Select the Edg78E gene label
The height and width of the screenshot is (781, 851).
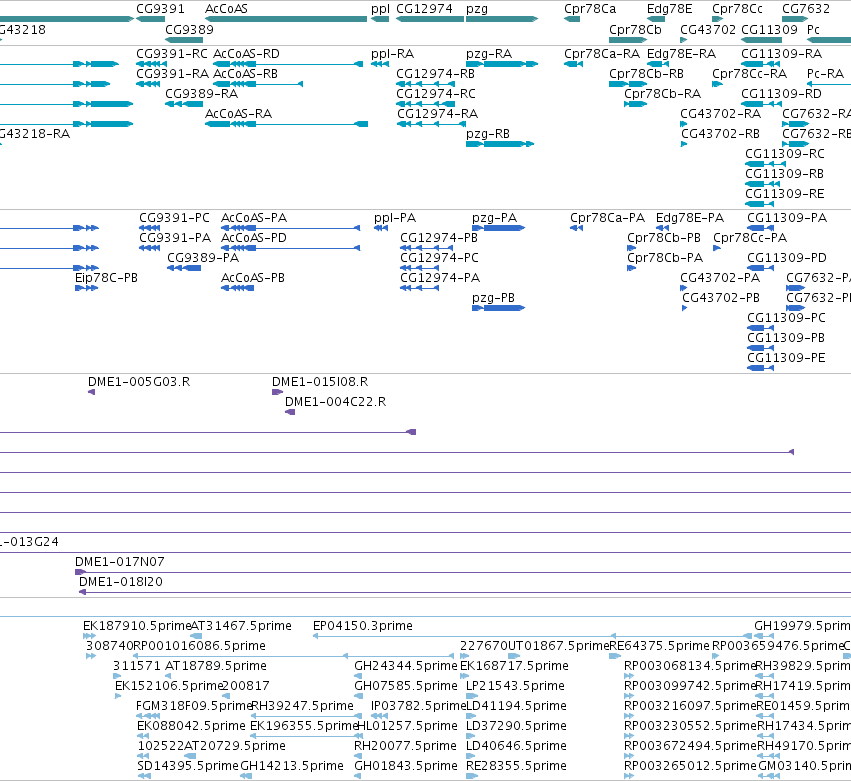(670, 9)
